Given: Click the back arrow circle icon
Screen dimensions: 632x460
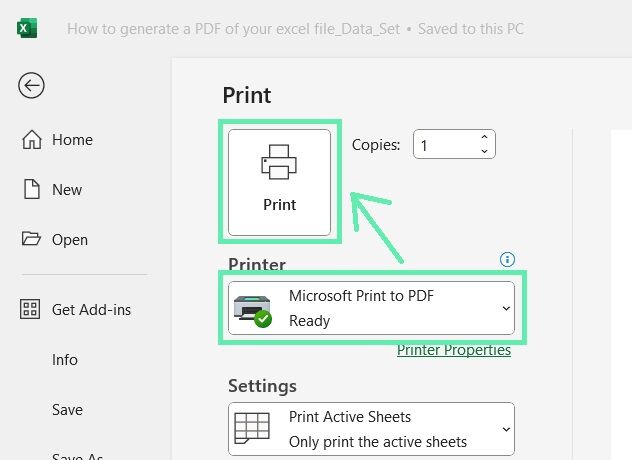Looking at the screenshot, I should point(31,85).
